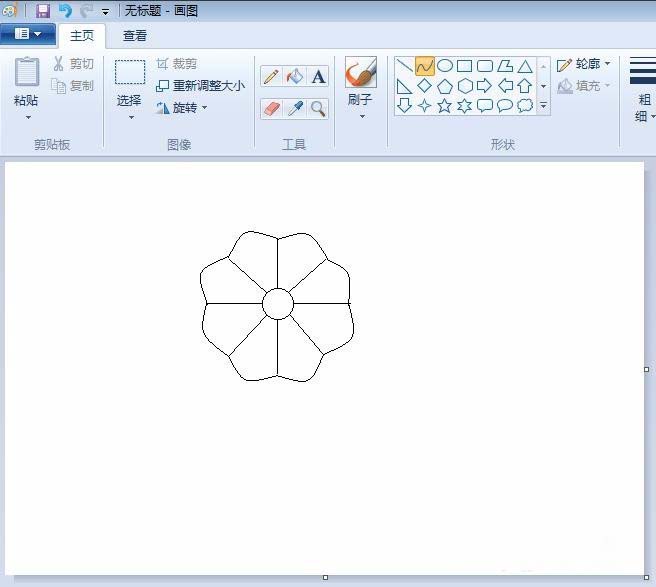Viewport: 656px width, 587px height.
Task: Click the small center circle of the flower
Action: [x=278, y=304]
